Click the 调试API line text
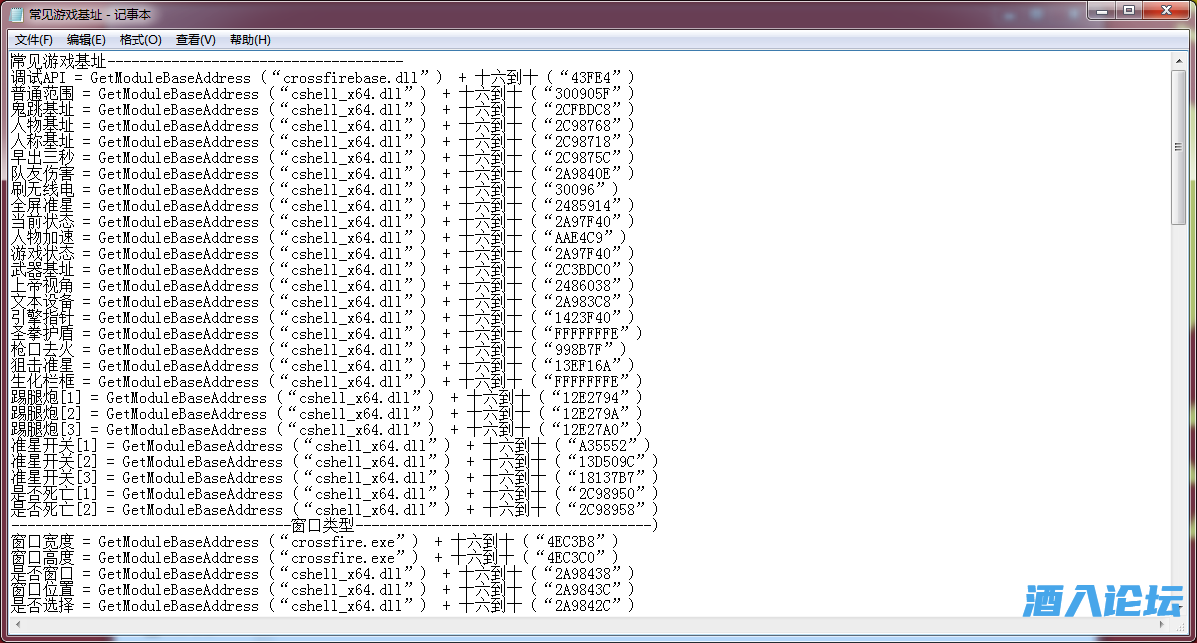Viewport: 1197px width, 643px height. click(323, 78)
